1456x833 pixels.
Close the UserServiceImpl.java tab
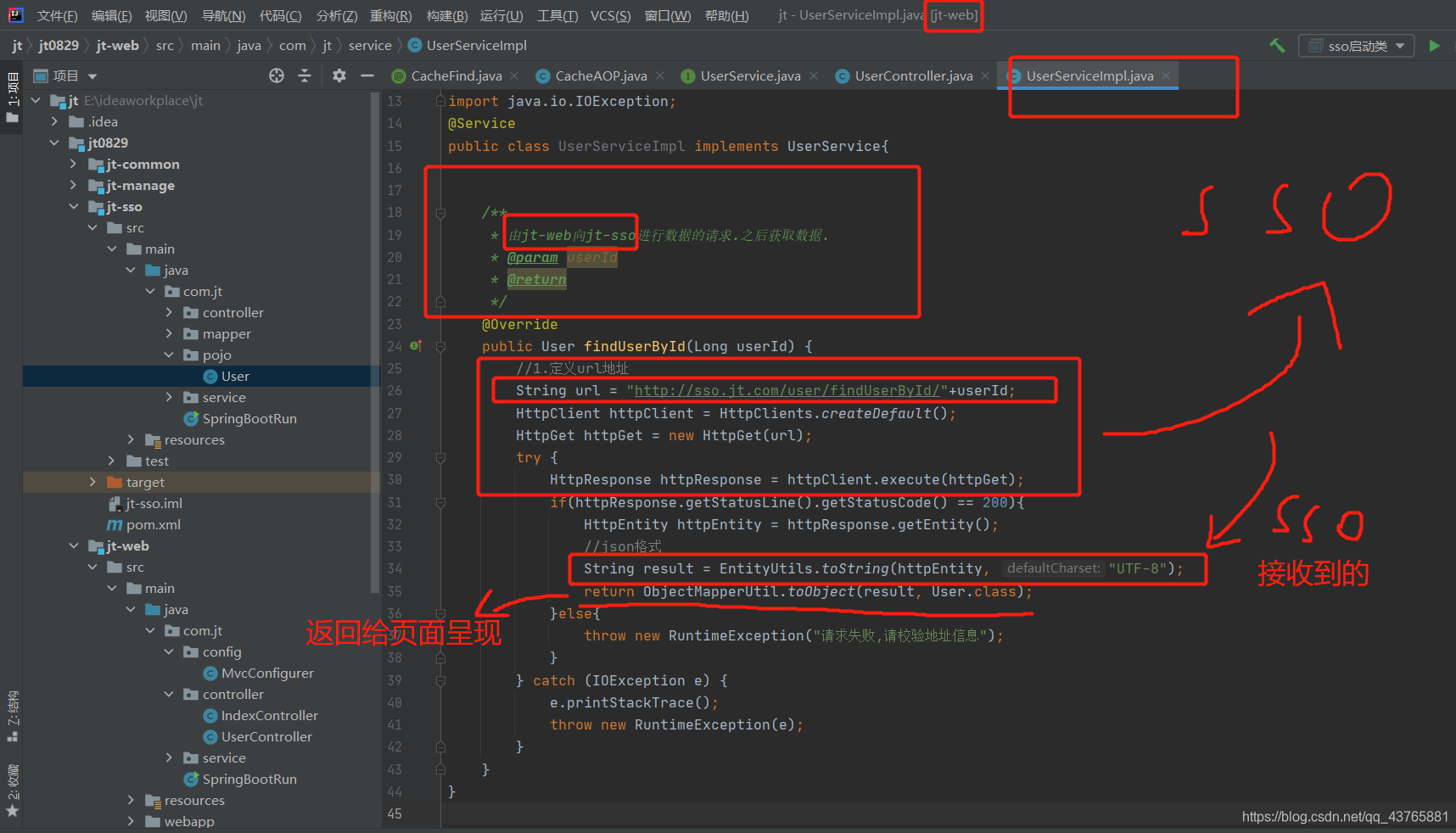pos(1166,75)
